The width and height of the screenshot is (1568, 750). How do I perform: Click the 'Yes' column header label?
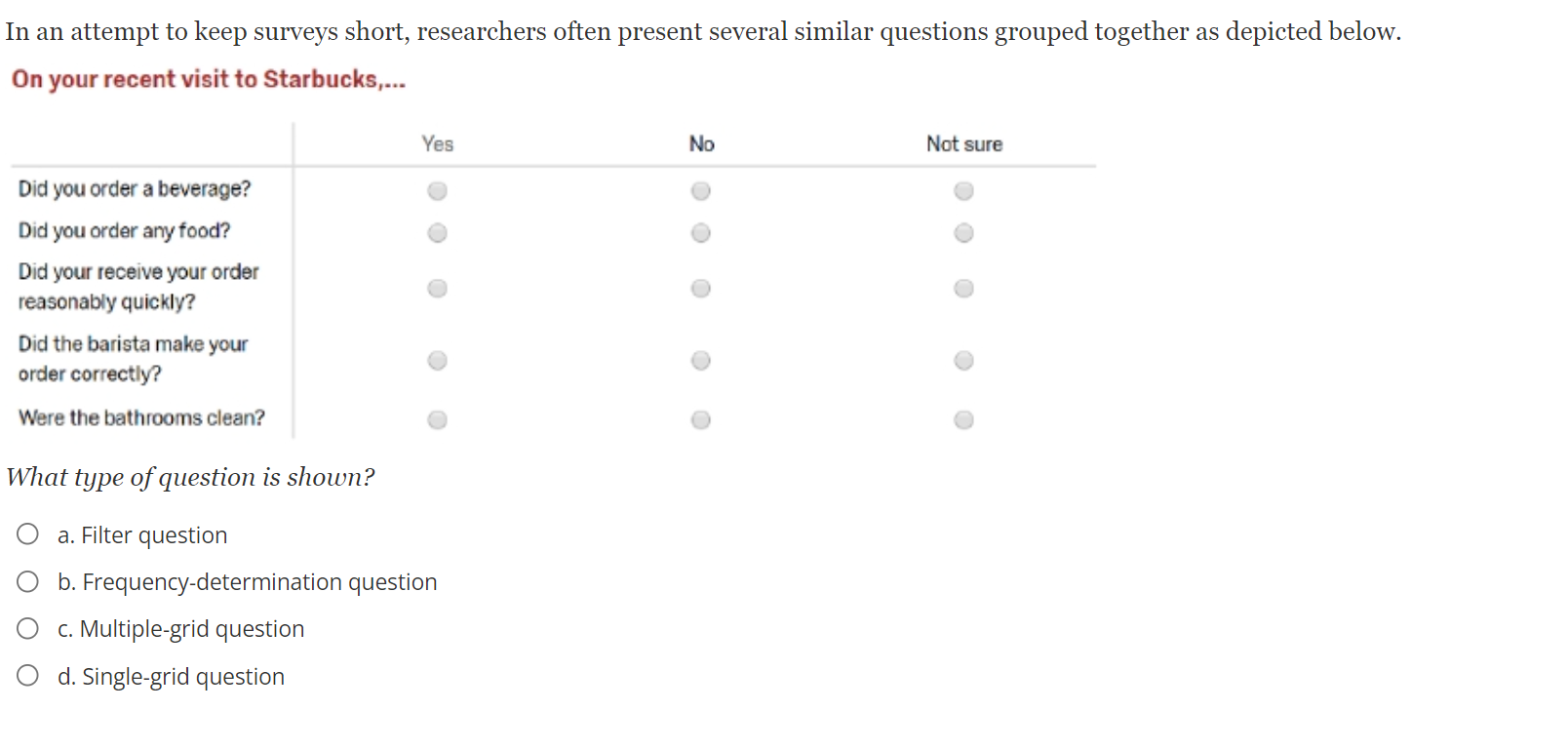pyautogui.click(x=437, y=143)
